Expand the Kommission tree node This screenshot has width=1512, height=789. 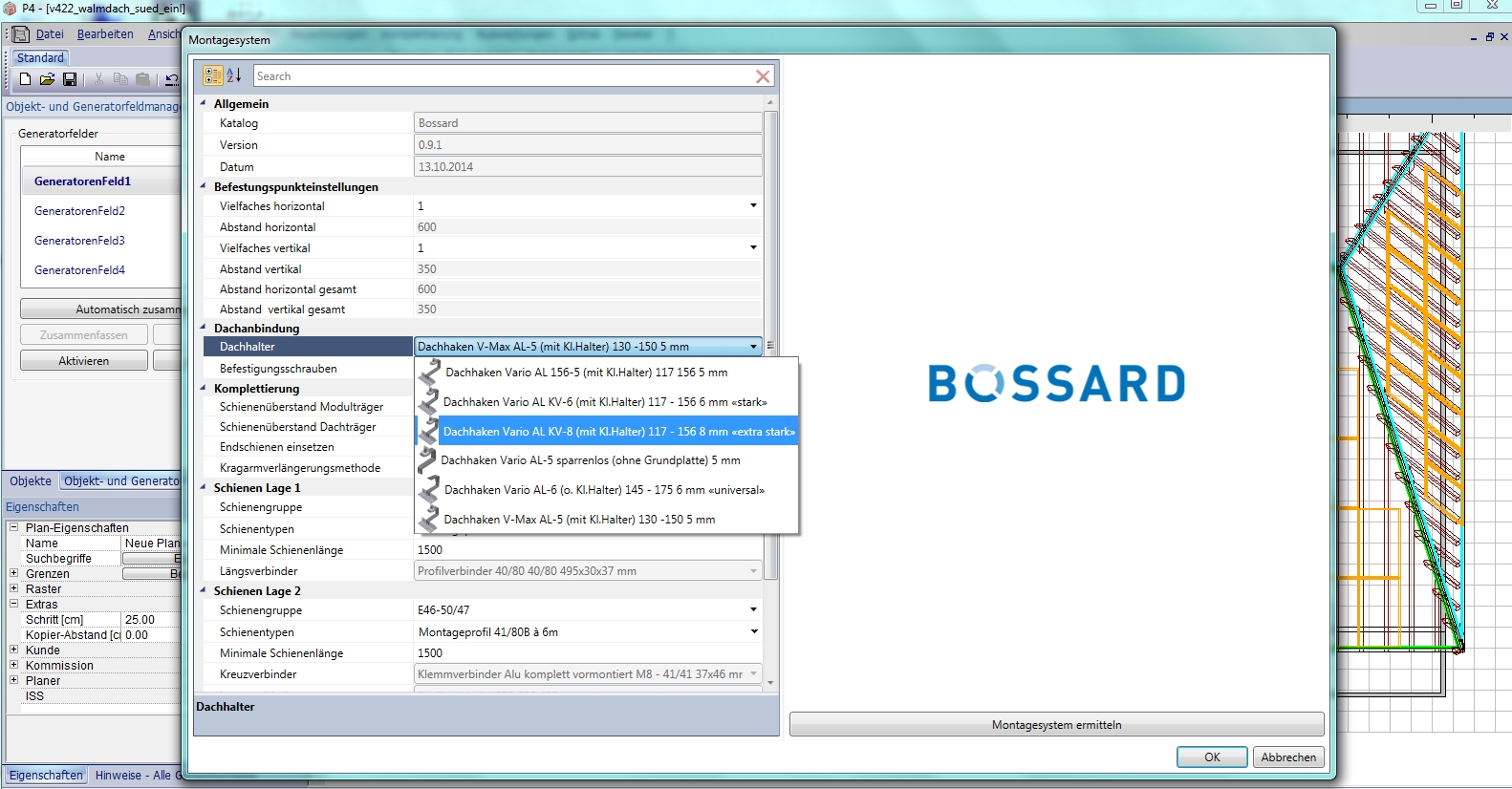pos(13,665)
